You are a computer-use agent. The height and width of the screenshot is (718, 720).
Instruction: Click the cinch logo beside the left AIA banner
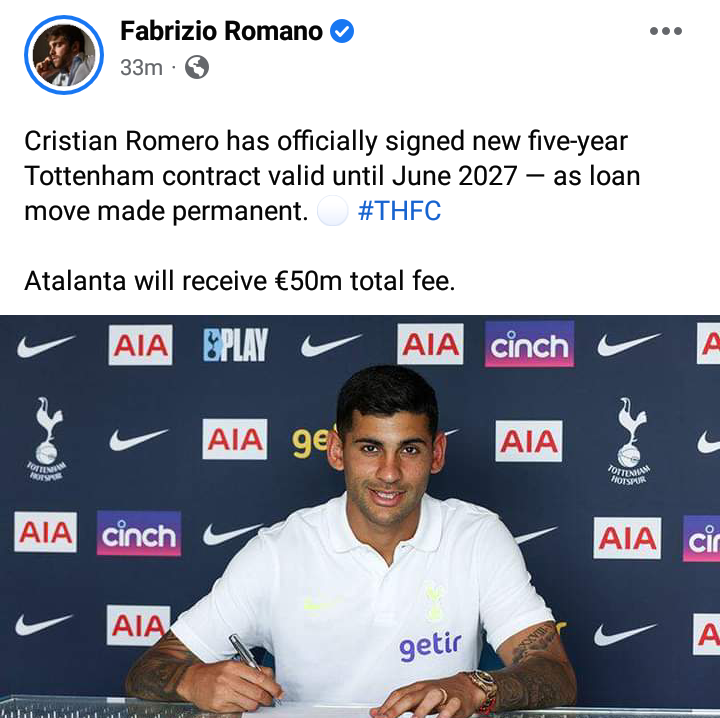coord(139,533)
